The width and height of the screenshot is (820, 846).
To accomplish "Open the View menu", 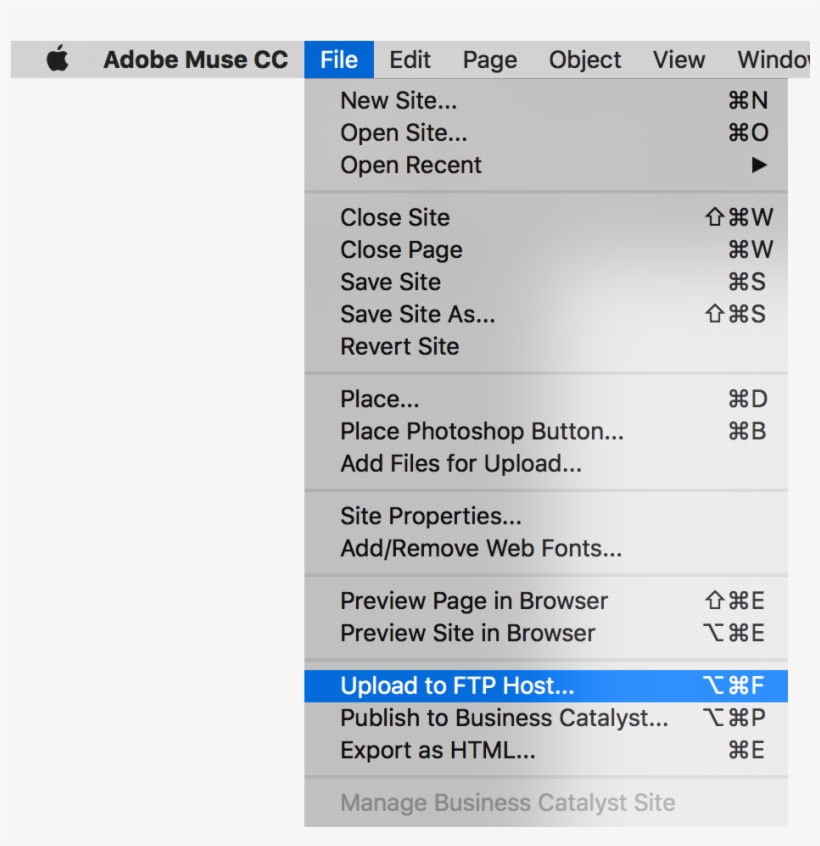I will tap(678, 60).
